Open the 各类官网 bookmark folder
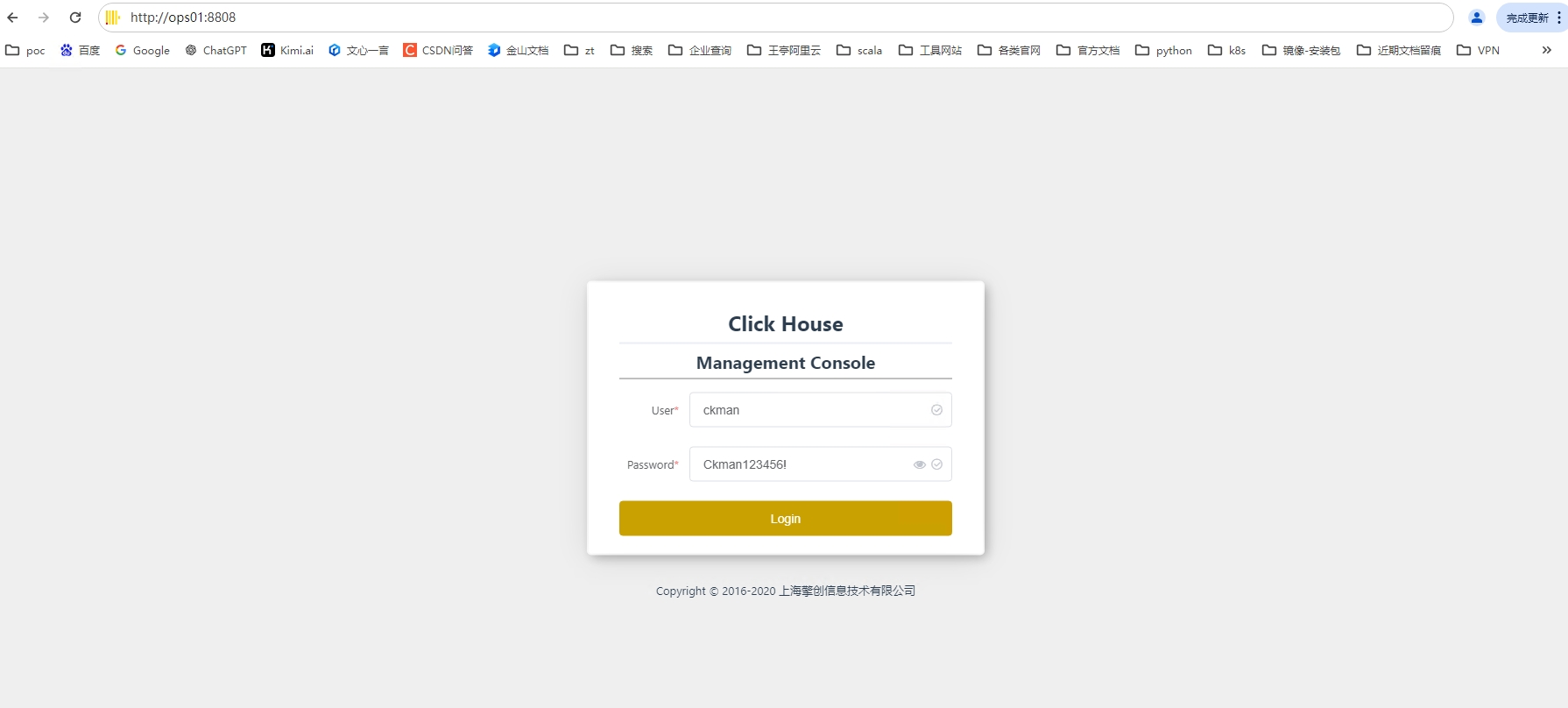 1009,50
